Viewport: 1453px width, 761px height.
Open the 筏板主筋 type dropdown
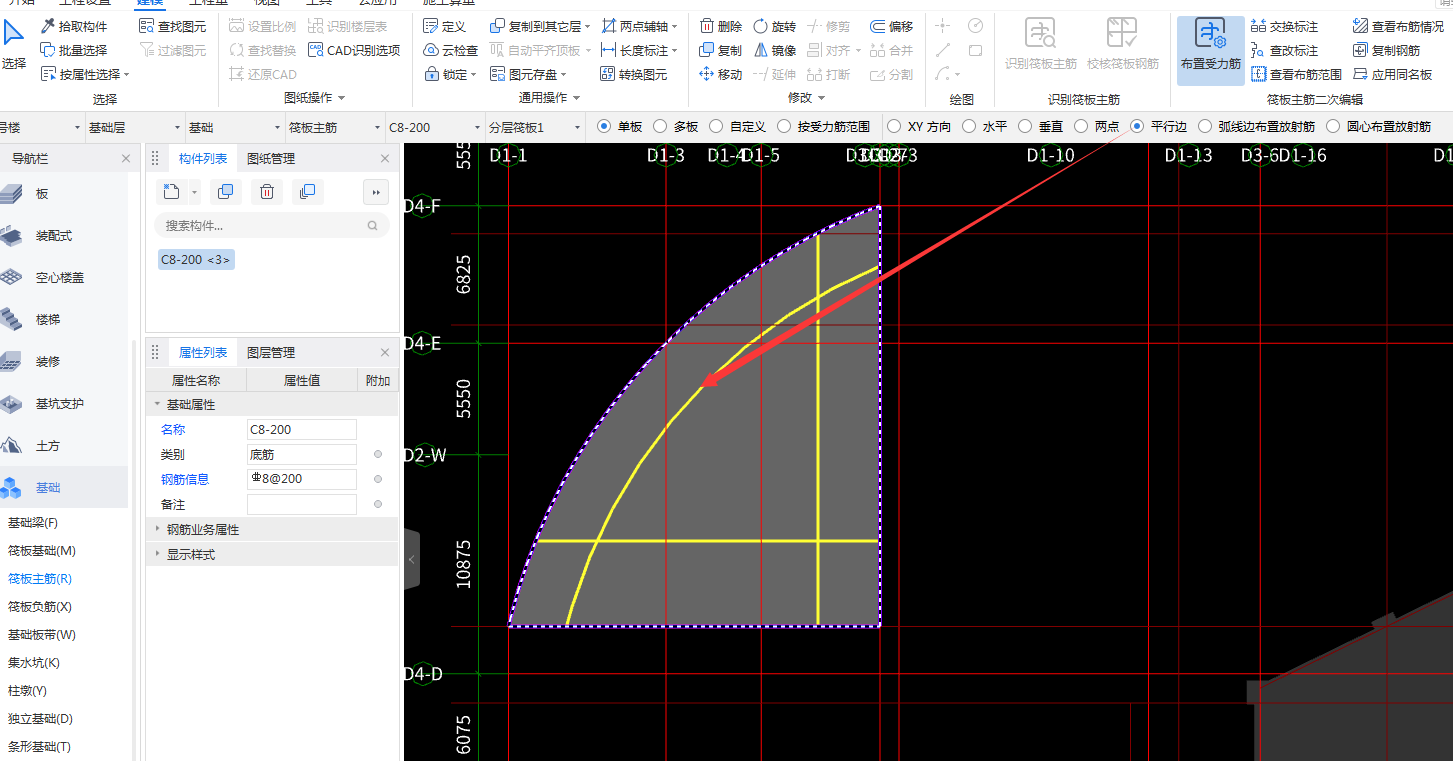point(335,127)
